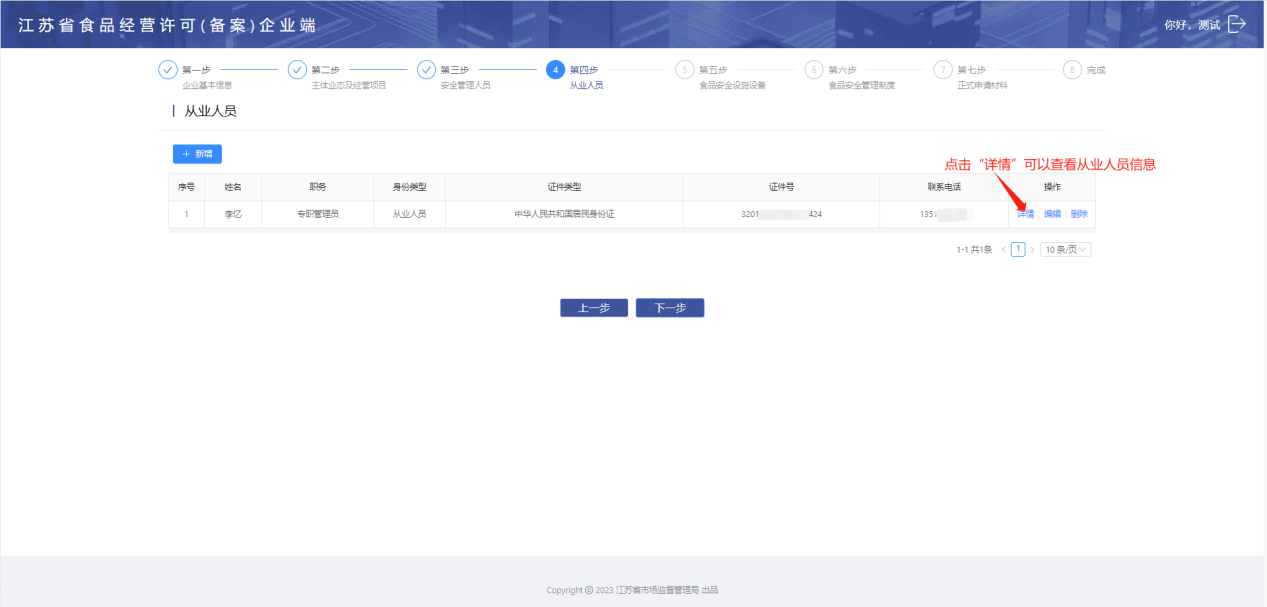Click step two's completed checkmark circle

pyautogui.click(x=297, y=70)
